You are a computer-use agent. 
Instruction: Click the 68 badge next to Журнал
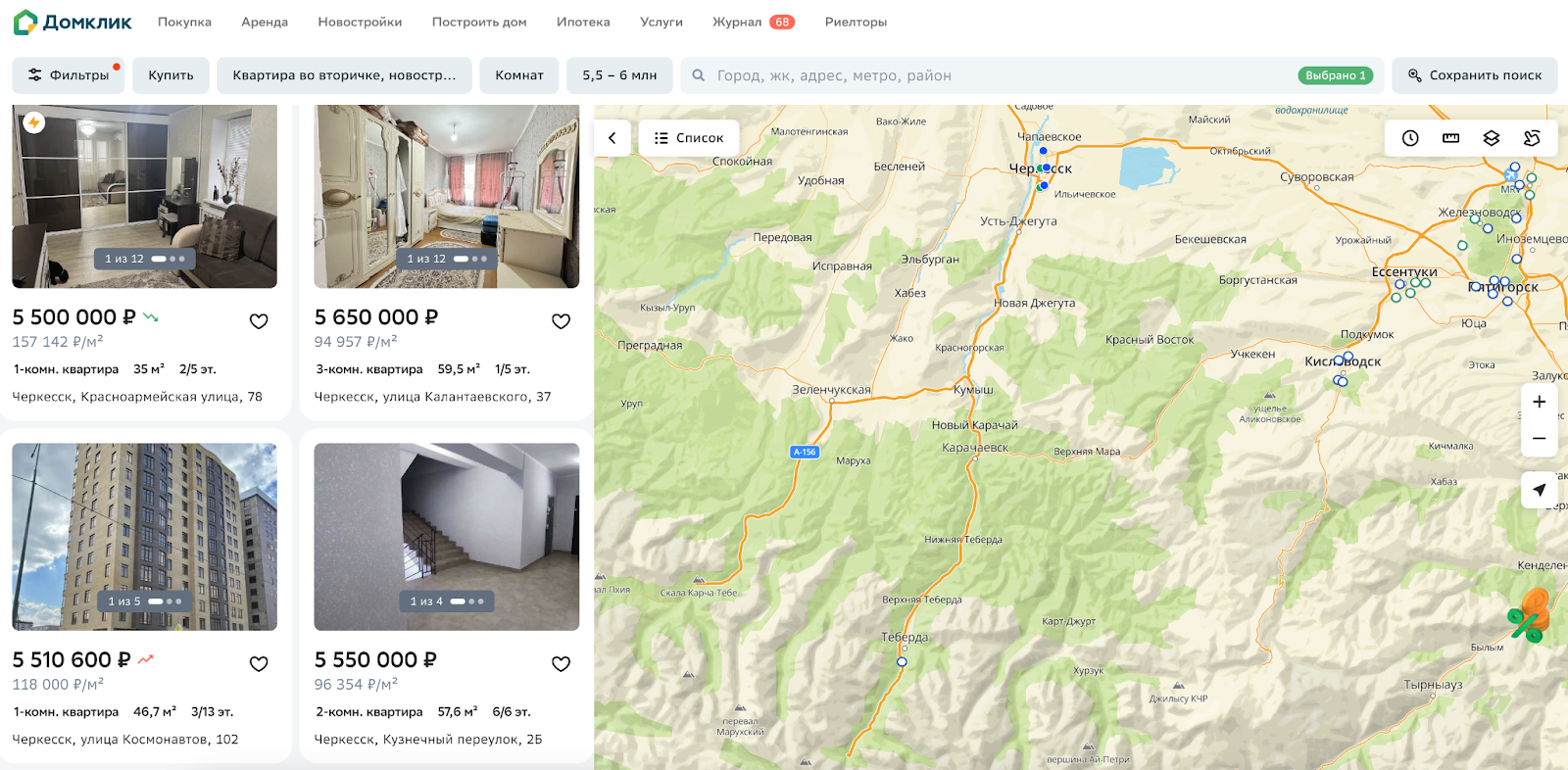pos(782,22)
